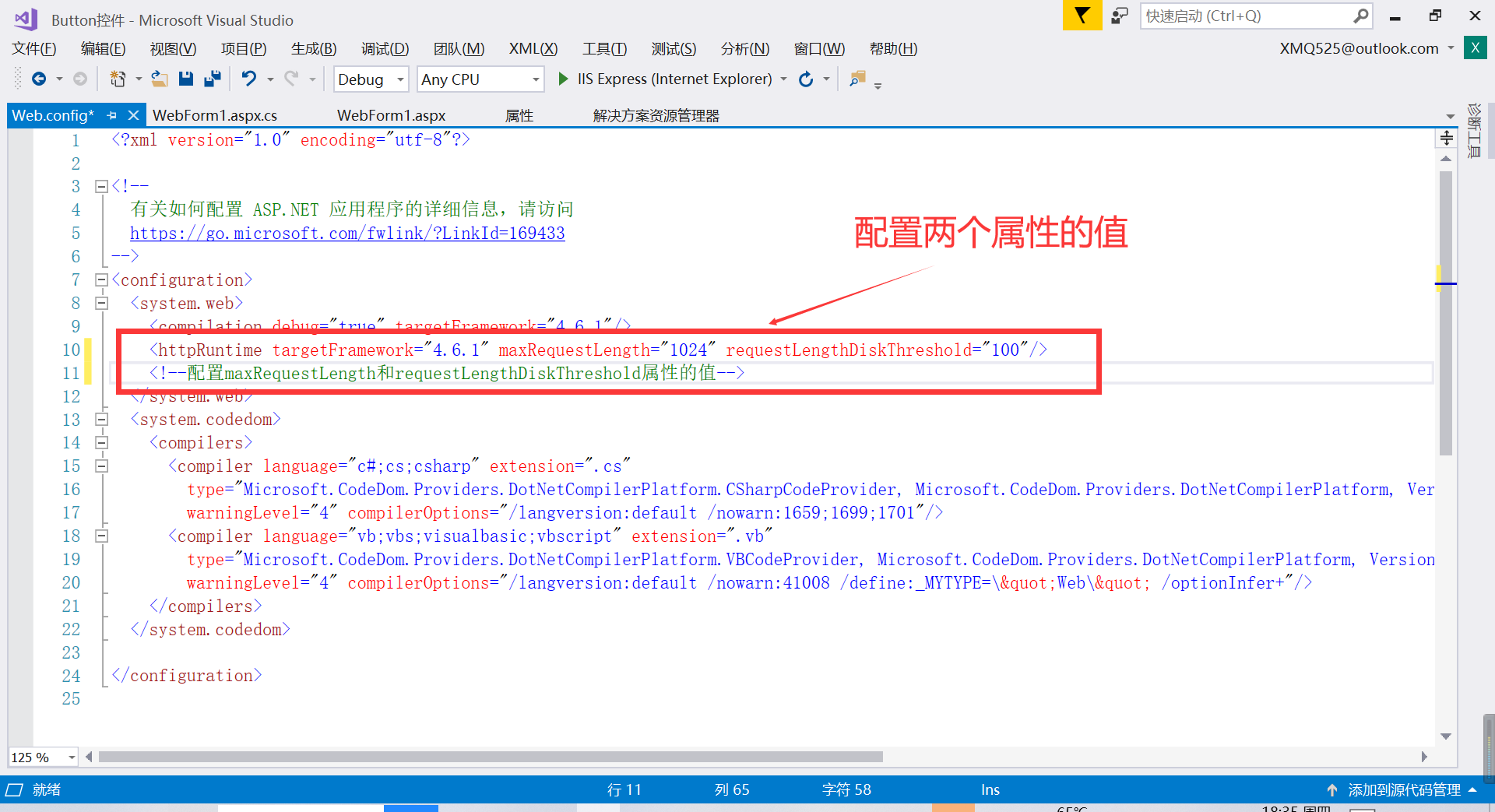Image resolution: width=1495 pixels, height=812 pixels.
Task: Click the Save All toolbar icon
Action: click(212, 79)
